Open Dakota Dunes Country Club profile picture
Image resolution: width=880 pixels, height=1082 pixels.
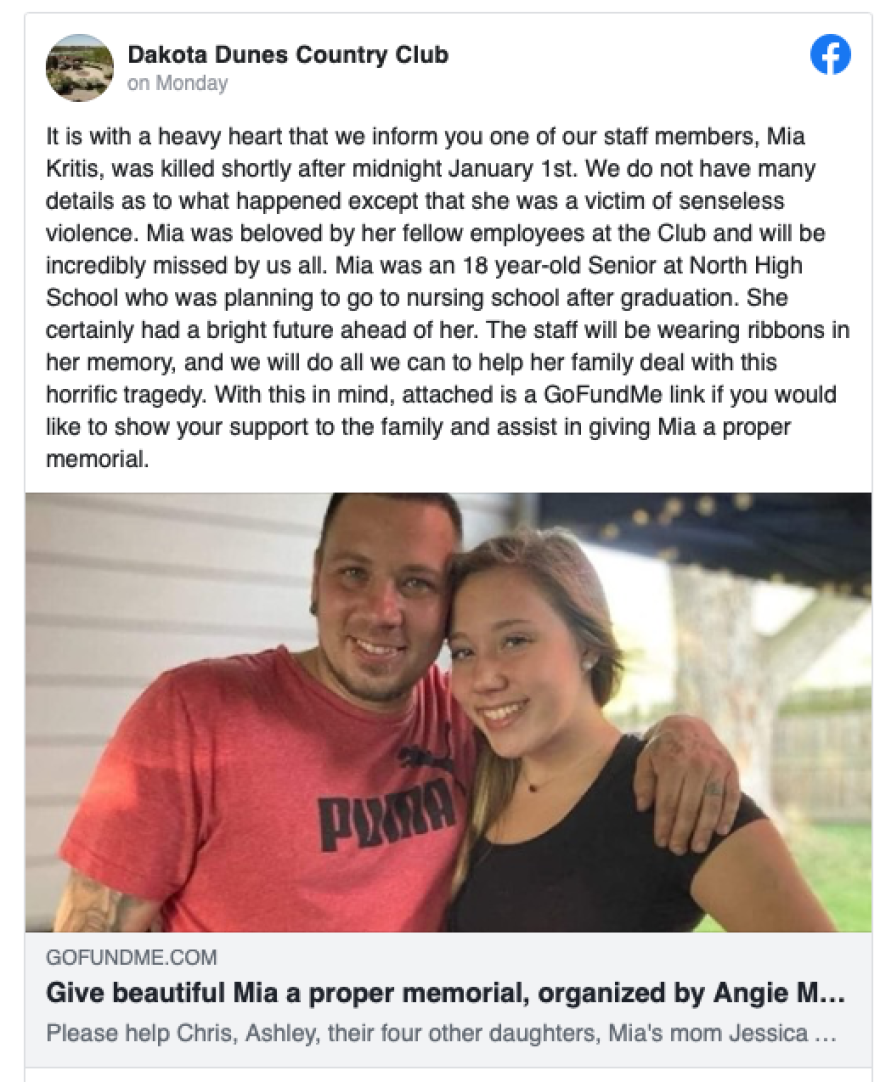click(80, 68)
